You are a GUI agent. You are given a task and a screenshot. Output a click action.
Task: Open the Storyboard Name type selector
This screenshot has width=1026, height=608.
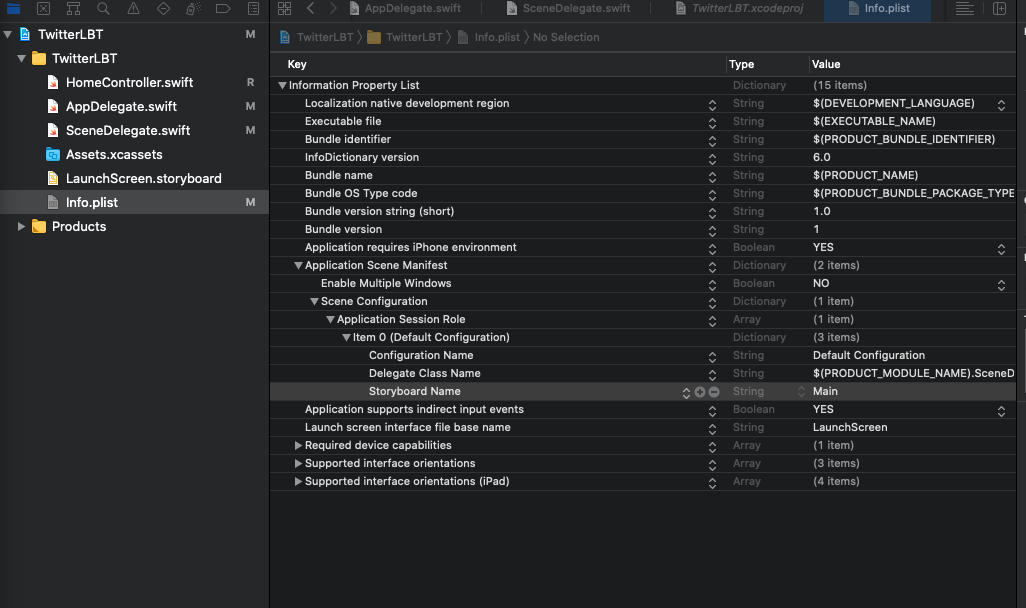(x=801, y=392)
